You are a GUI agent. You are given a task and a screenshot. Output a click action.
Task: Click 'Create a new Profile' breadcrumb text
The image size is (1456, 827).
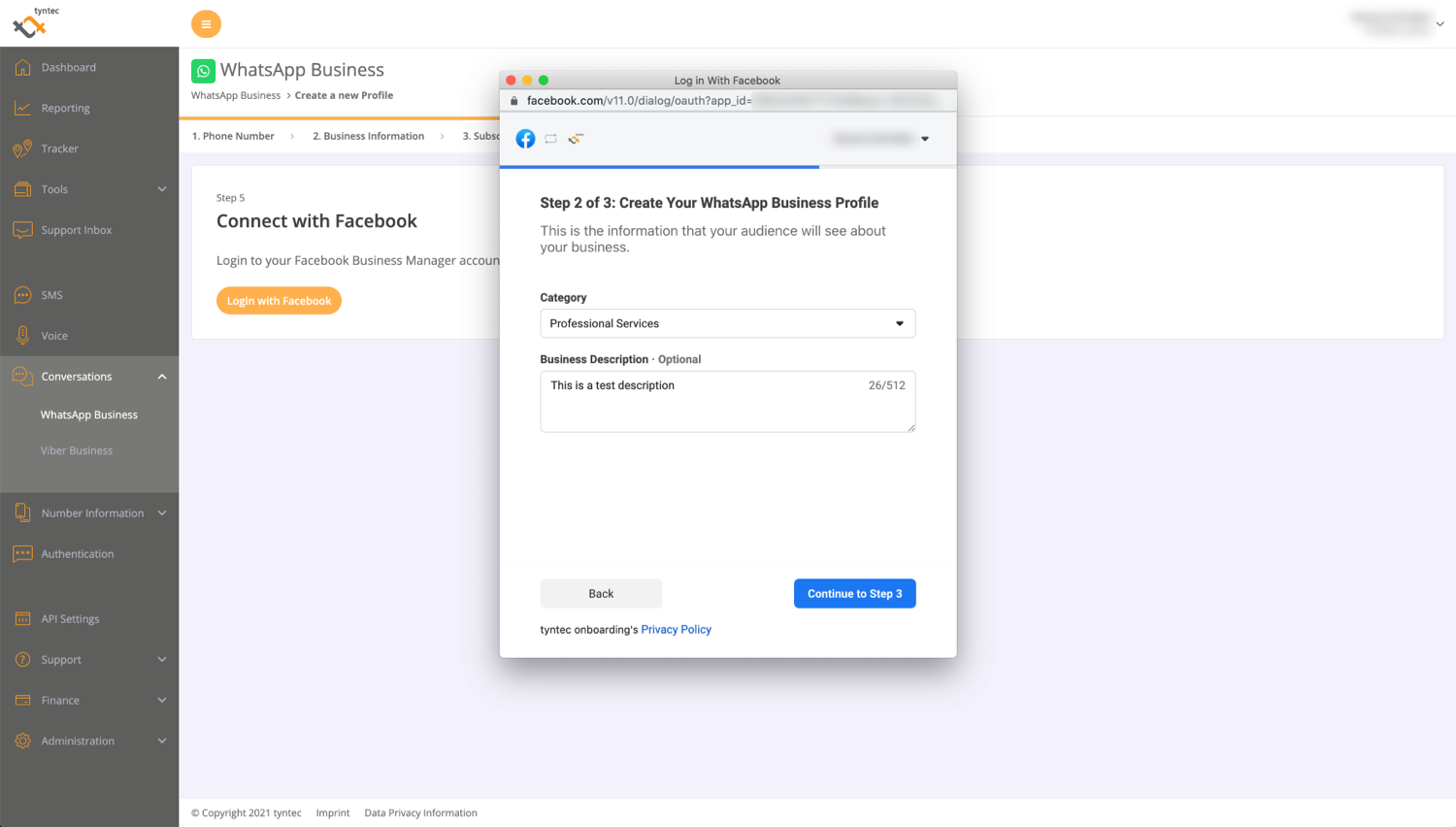tap(344, 95)
